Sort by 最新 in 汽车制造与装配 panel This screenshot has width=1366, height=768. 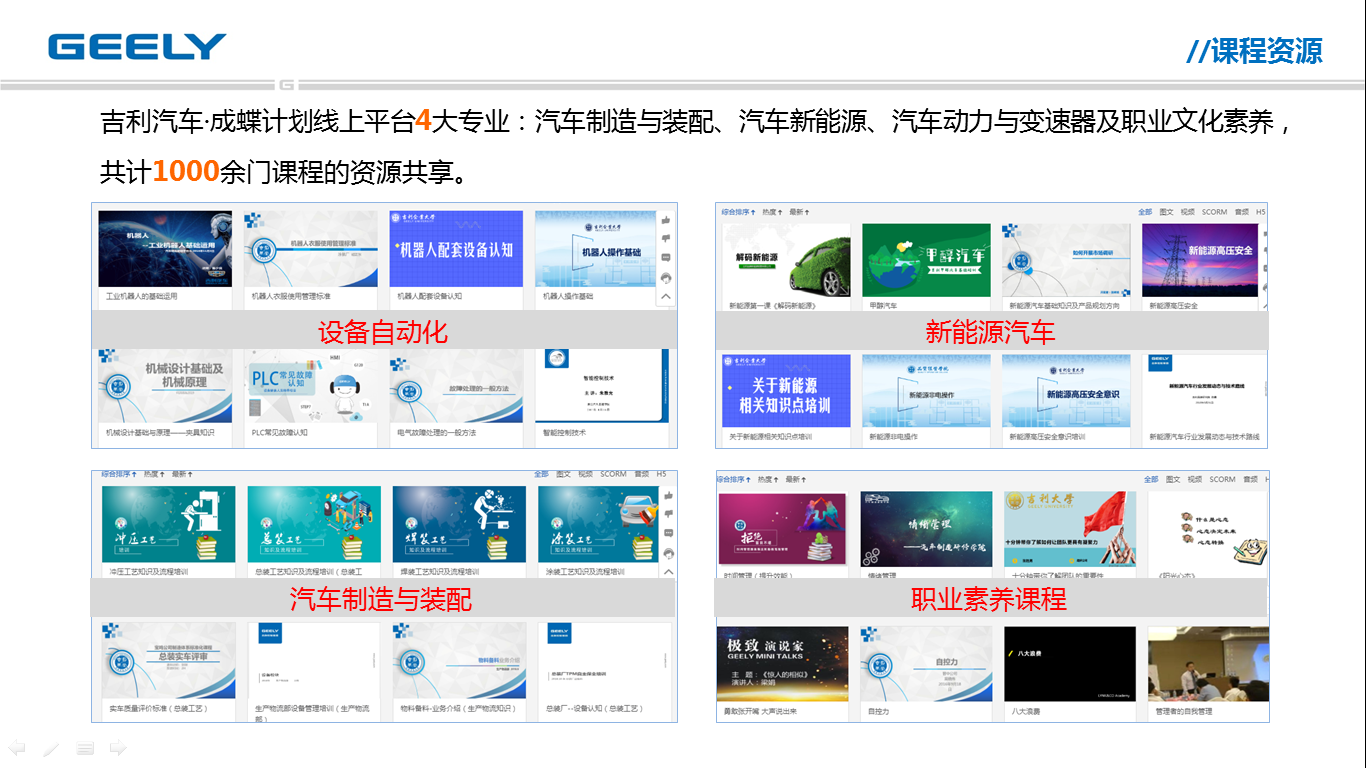coord(182,474)
